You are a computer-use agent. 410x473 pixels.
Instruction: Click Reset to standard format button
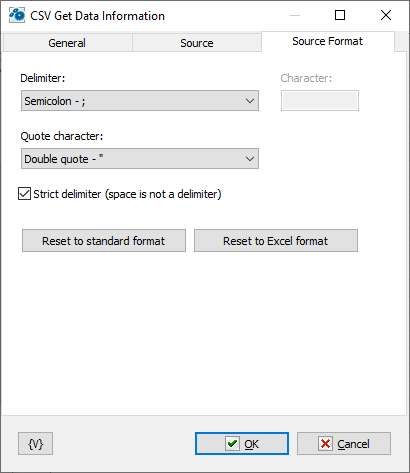pyautogui.click(x=104, y=241)
